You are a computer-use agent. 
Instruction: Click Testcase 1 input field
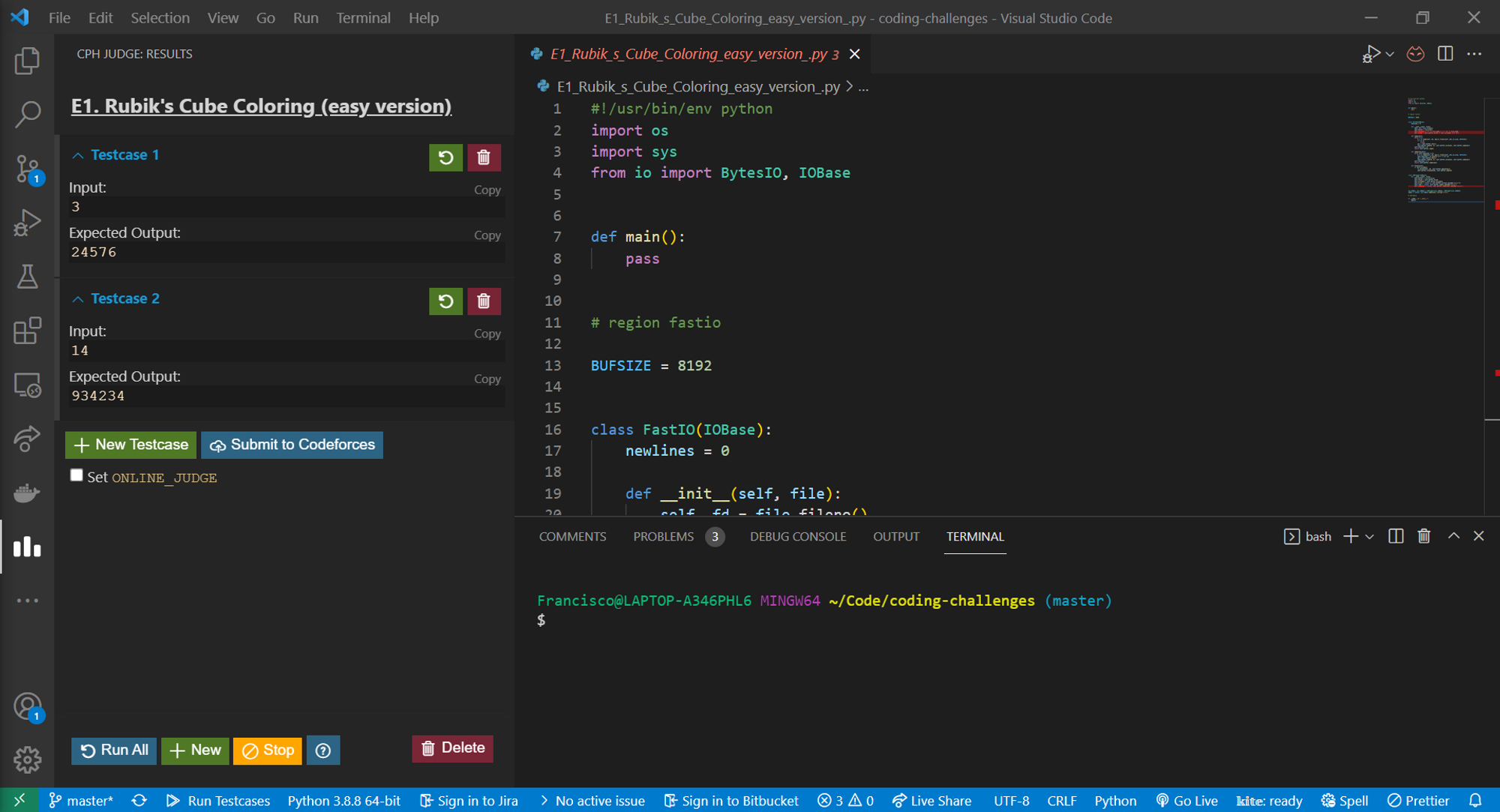[285, 207]
